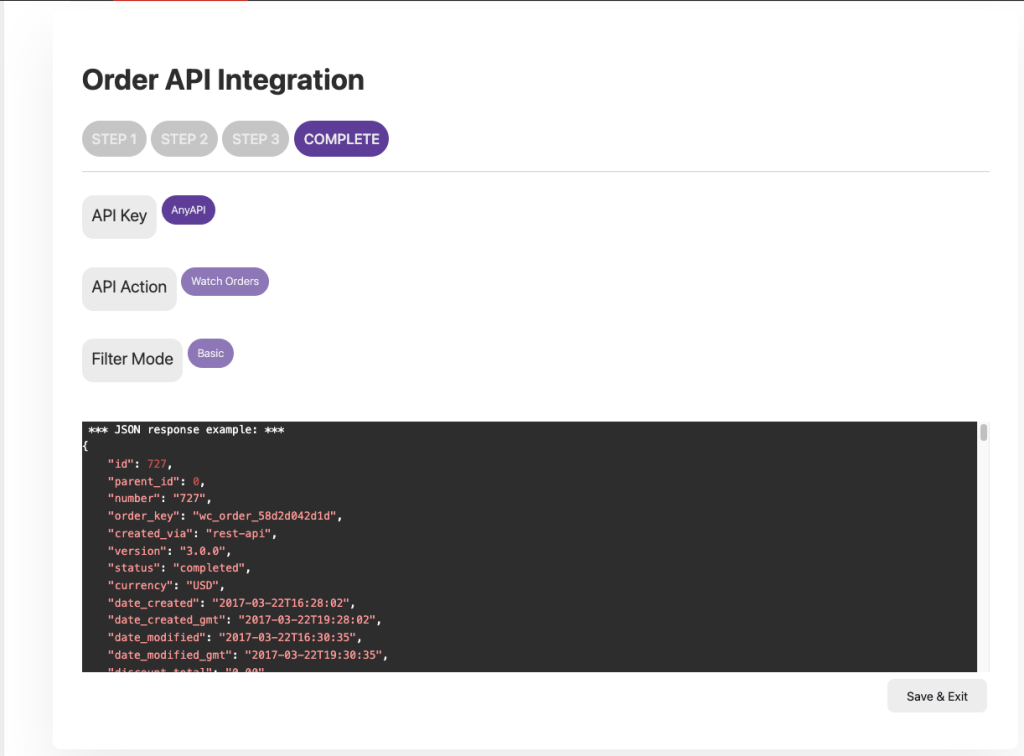Open the STEP 3 tab
The height and width of the screenshot is (756, 1024).
coord(255,139)
